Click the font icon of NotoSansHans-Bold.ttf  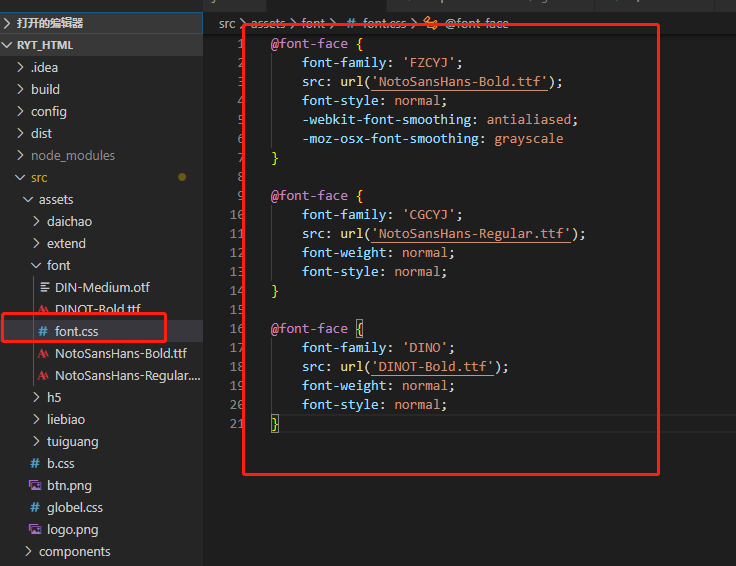click(x=43, y=353)
